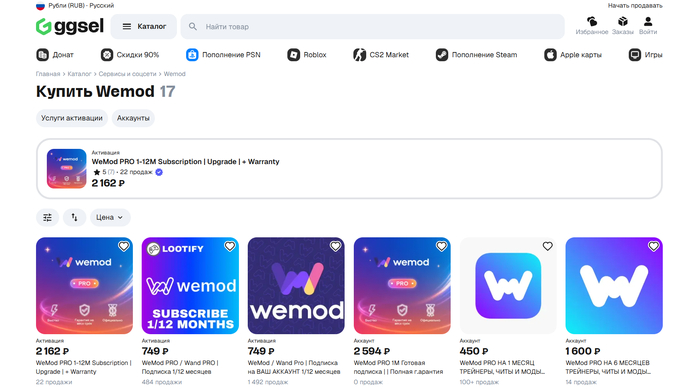Click the 1 492 продаж text
This screenshot has height=389, width=700.
tap(268, 382)
